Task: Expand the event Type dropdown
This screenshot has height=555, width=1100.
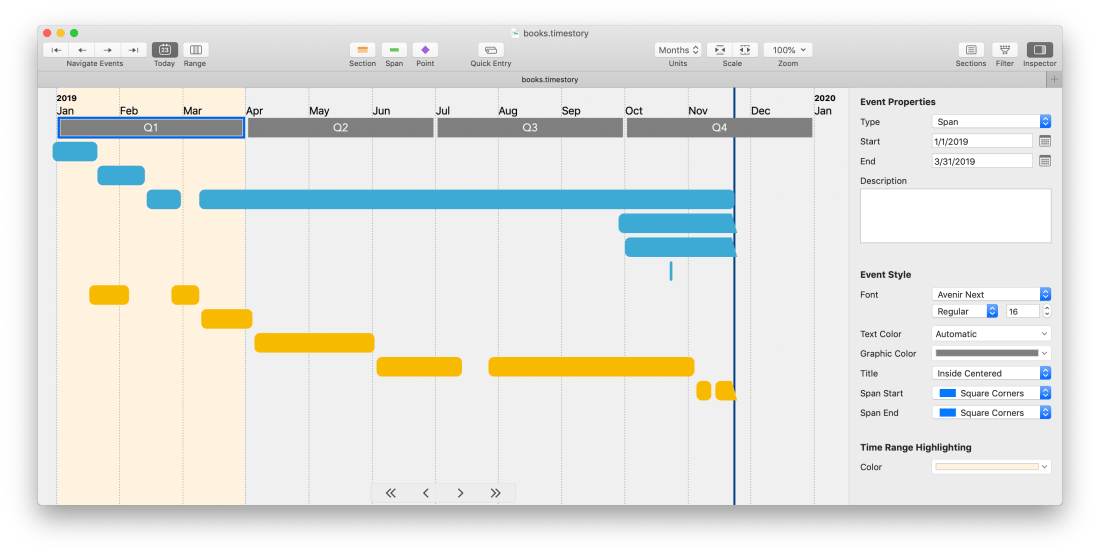Action: coord(991,121)
